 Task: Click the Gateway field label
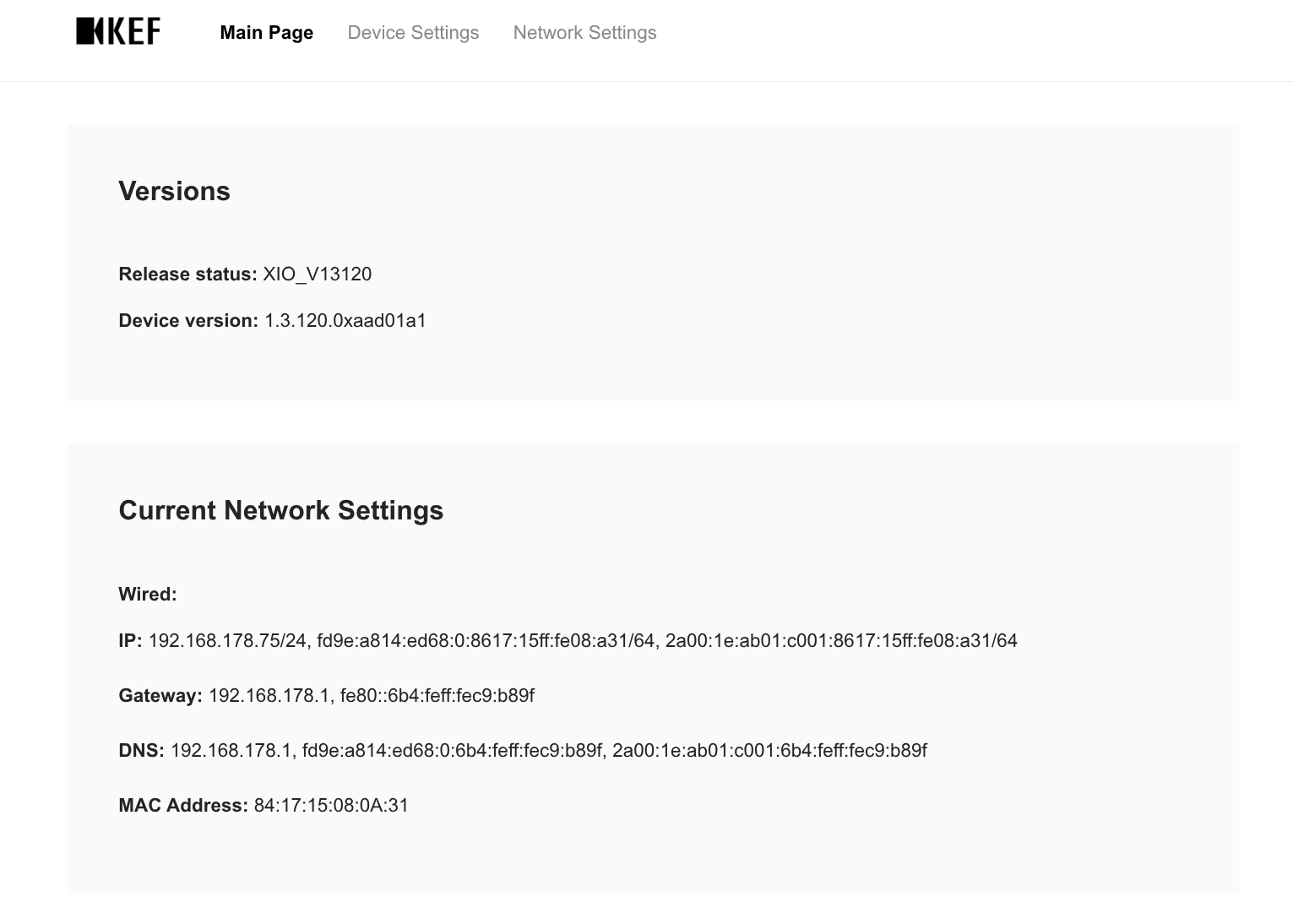[x=160, y=696]
